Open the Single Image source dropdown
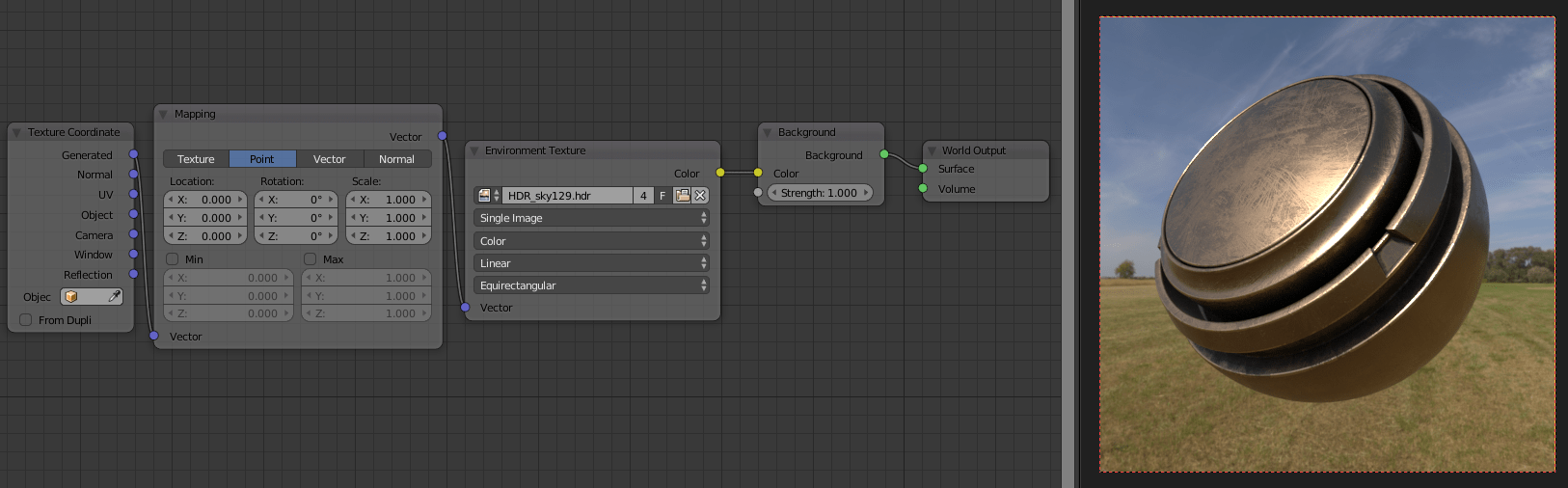 point(592,218)
